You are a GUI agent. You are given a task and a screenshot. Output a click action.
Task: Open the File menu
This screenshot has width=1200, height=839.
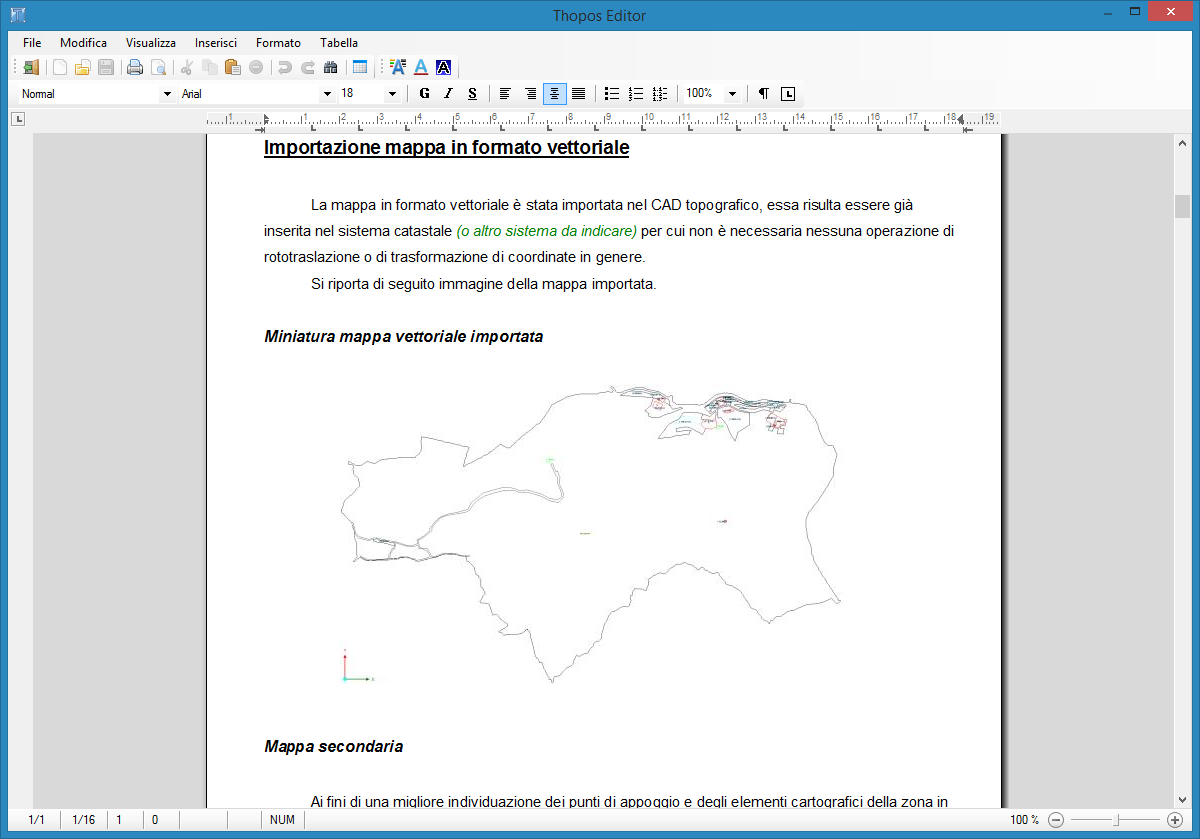pos(32,43)
